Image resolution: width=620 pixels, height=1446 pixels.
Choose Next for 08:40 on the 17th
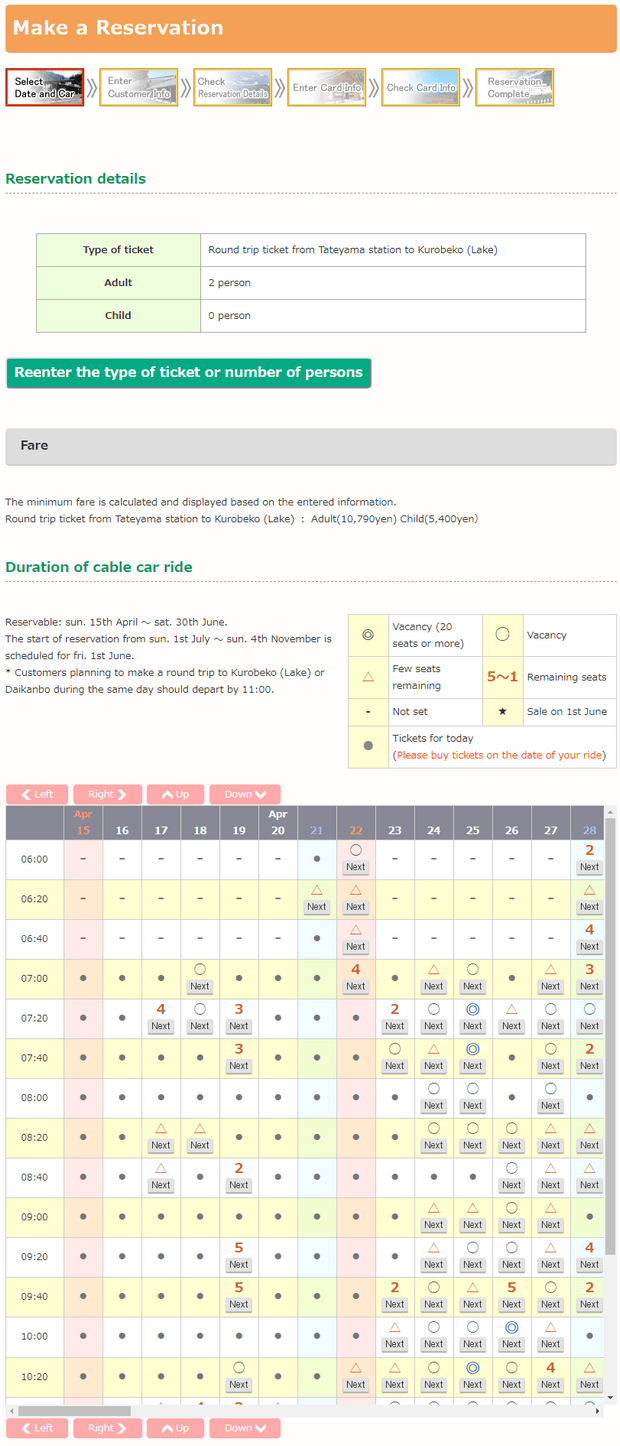tap(161, 1185)
